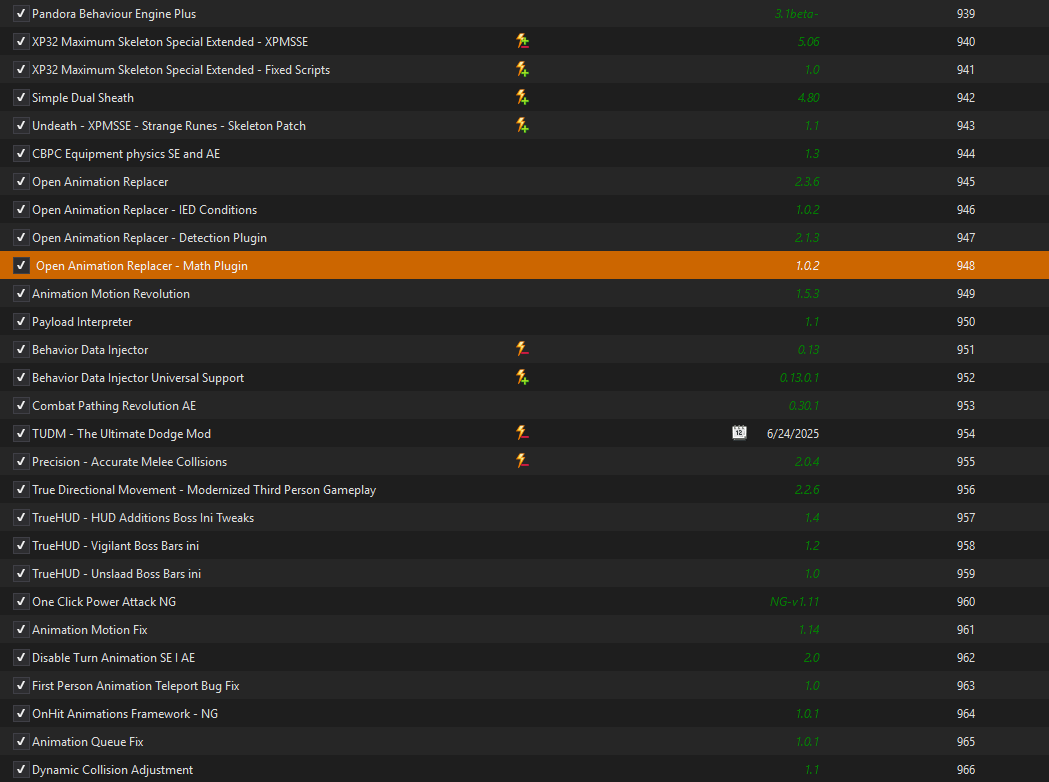Click version 2.3.6 of Open Animation Replacer
The width and height of the screenshot is (1049, 782).
807,182
